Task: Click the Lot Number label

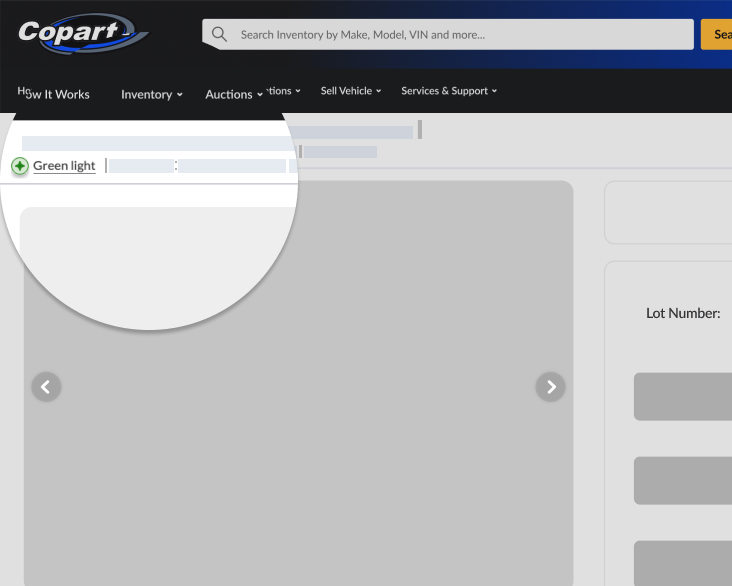Action: coord(683,313)
